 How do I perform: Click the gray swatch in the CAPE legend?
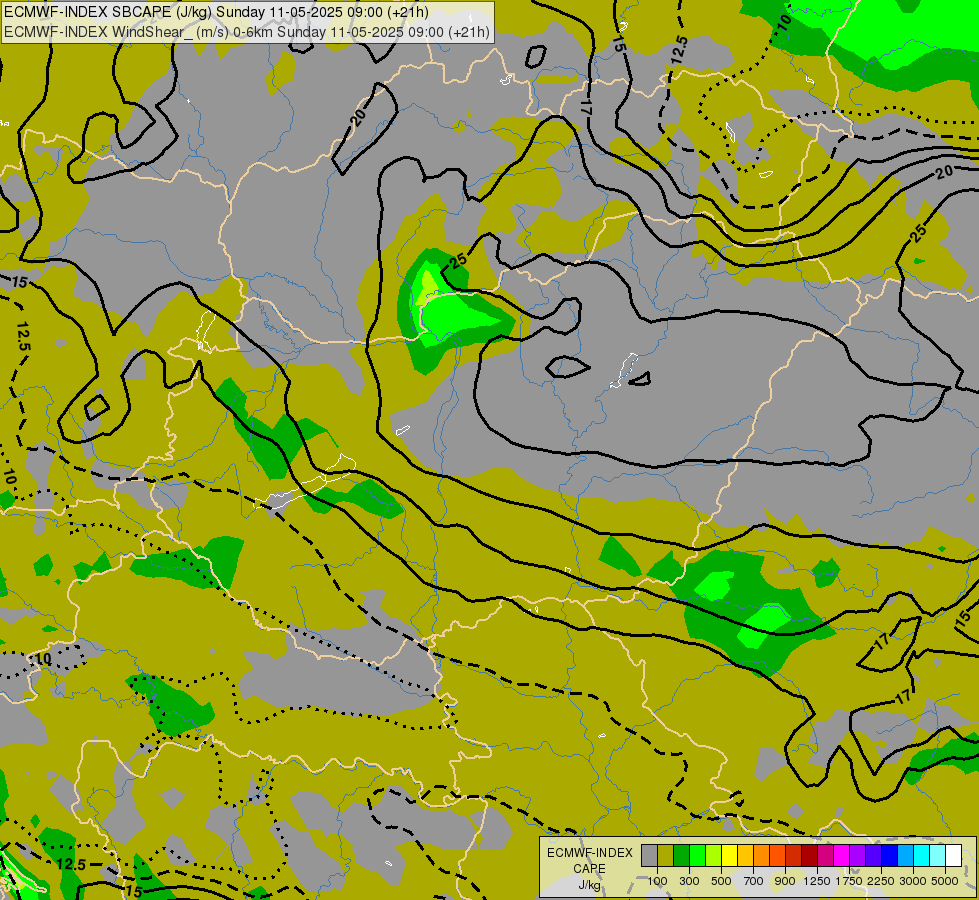point(649,856)
